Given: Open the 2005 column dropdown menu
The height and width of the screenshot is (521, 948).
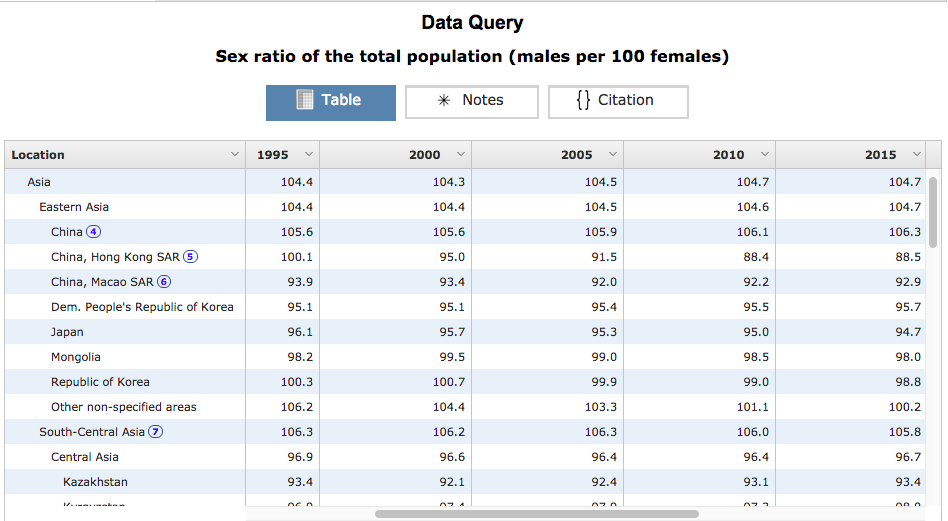Looking at the screenshot, I should coord(613,155).
